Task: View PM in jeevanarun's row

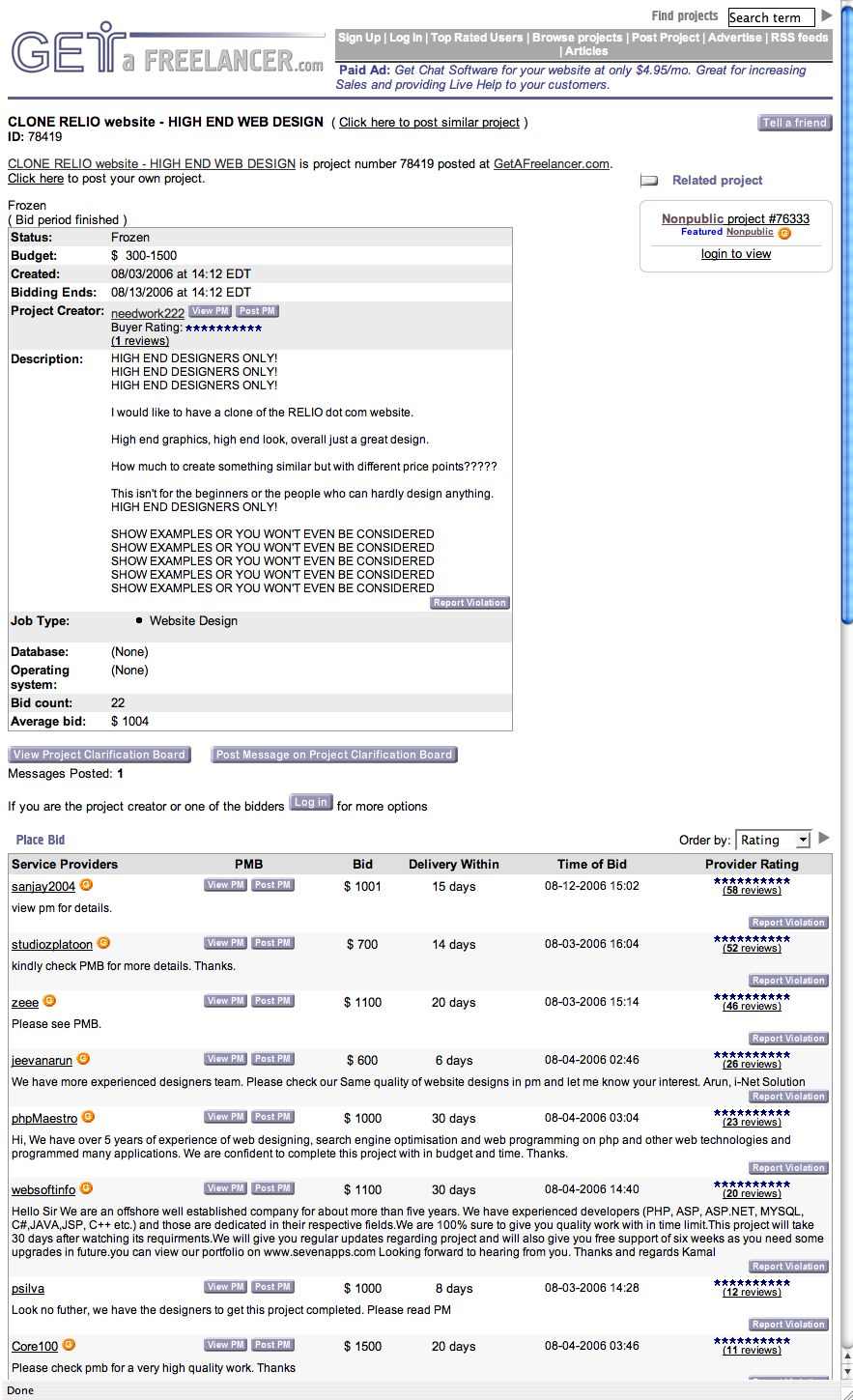Action: pyautogui.click(x=225, y=1059)
